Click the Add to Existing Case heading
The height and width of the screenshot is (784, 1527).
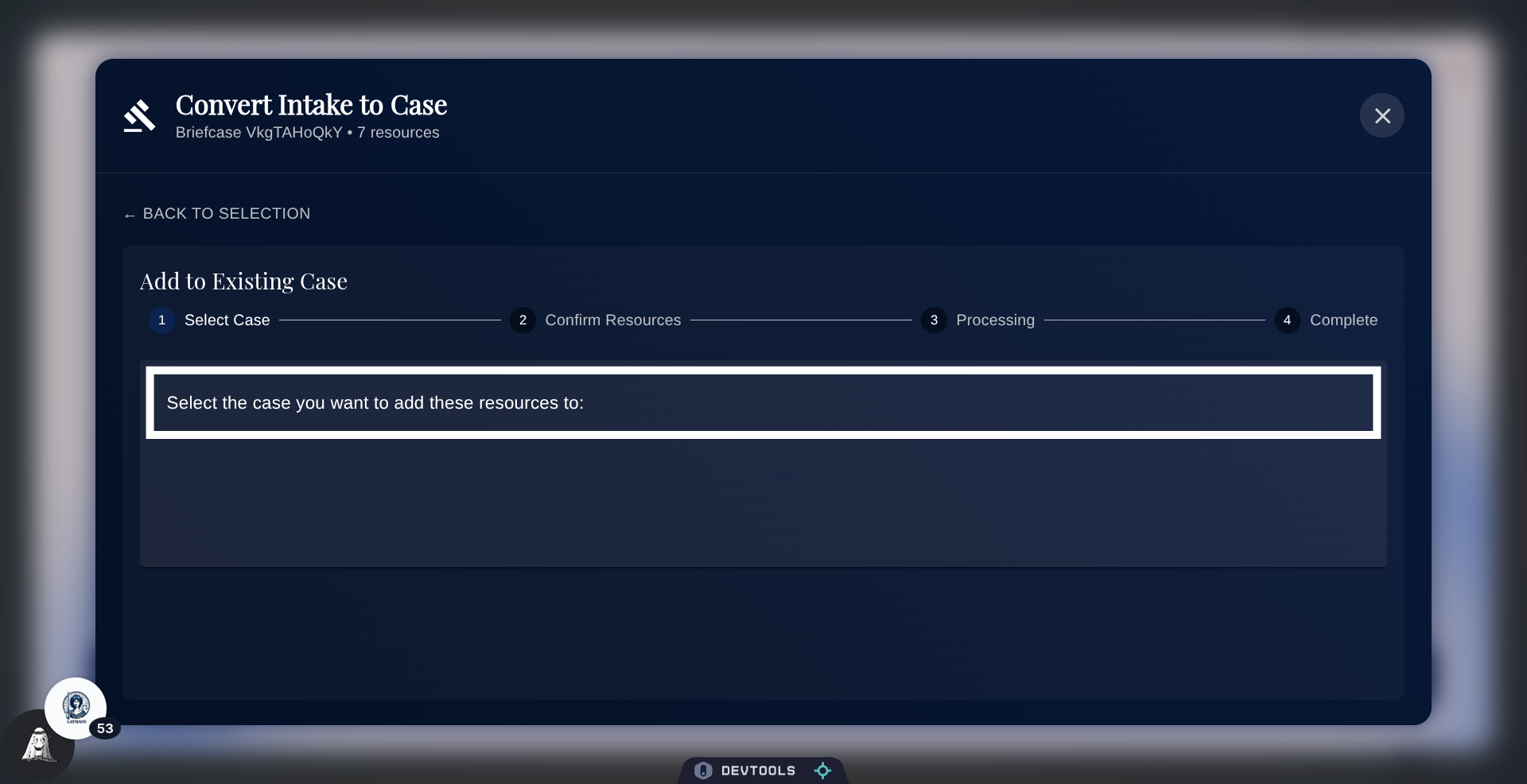243,281
